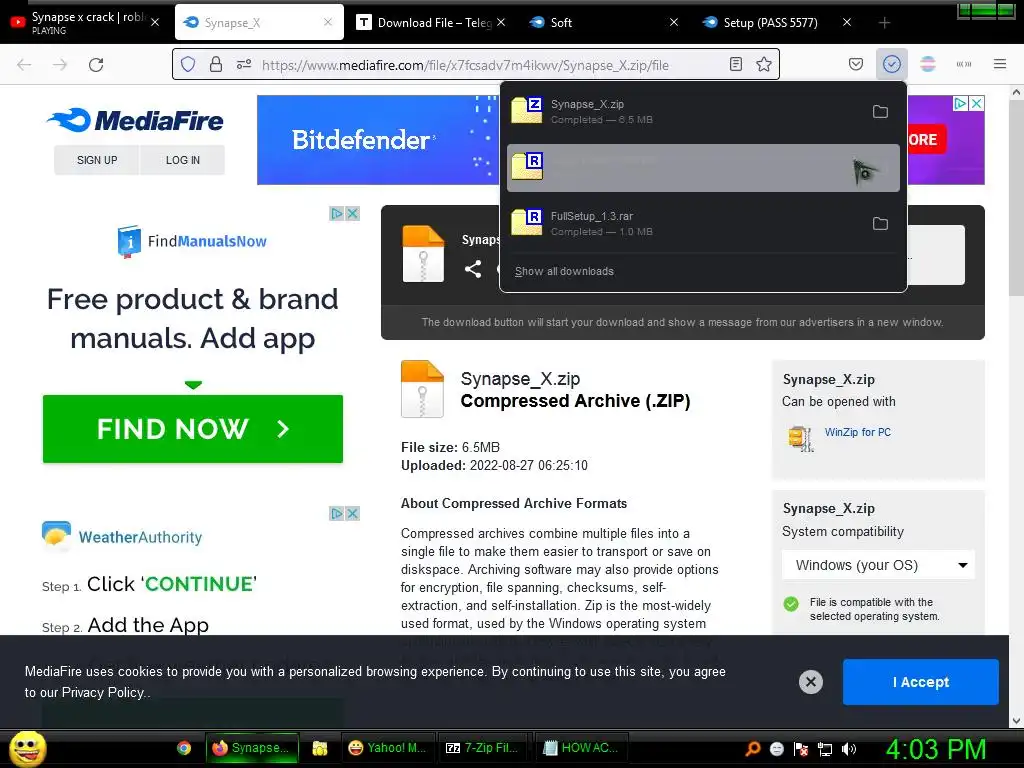Select the highlighted middle download row
Viewport: 1024px width, 768px height.
tap(703, 168)
